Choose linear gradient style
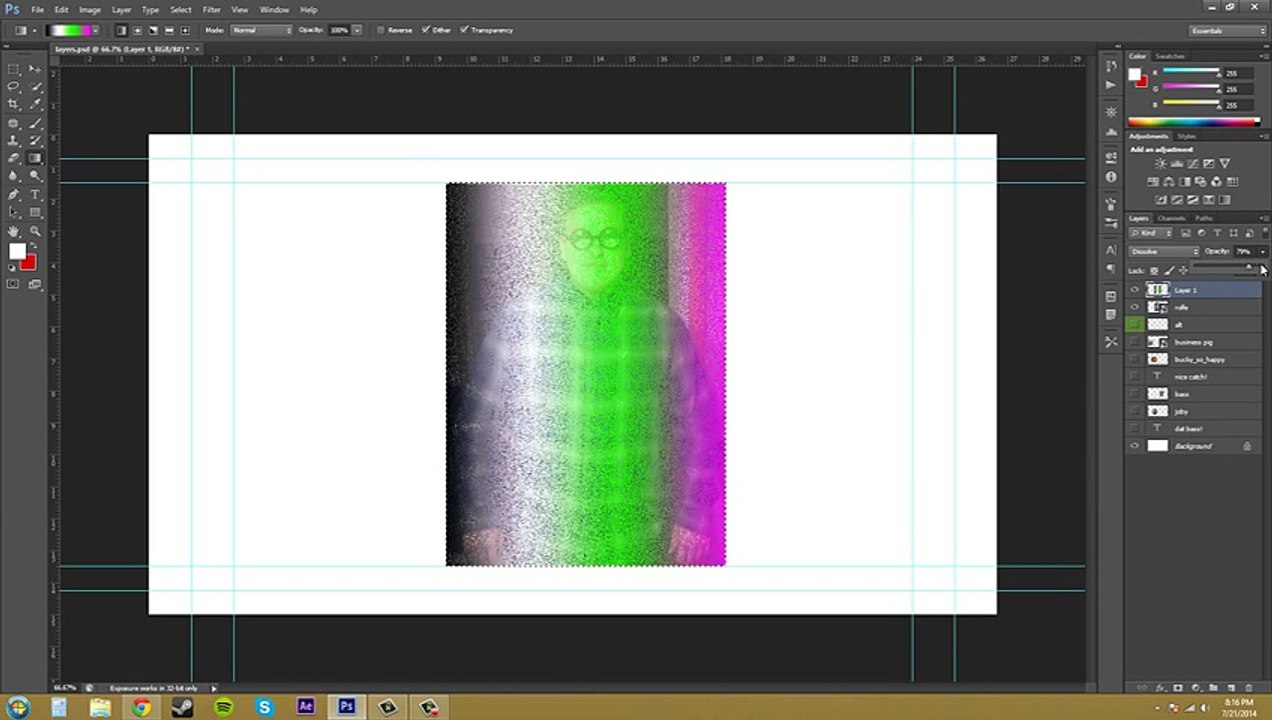Image resolution: width=1272 pixels, height=720 pixels. pos(121,30)
